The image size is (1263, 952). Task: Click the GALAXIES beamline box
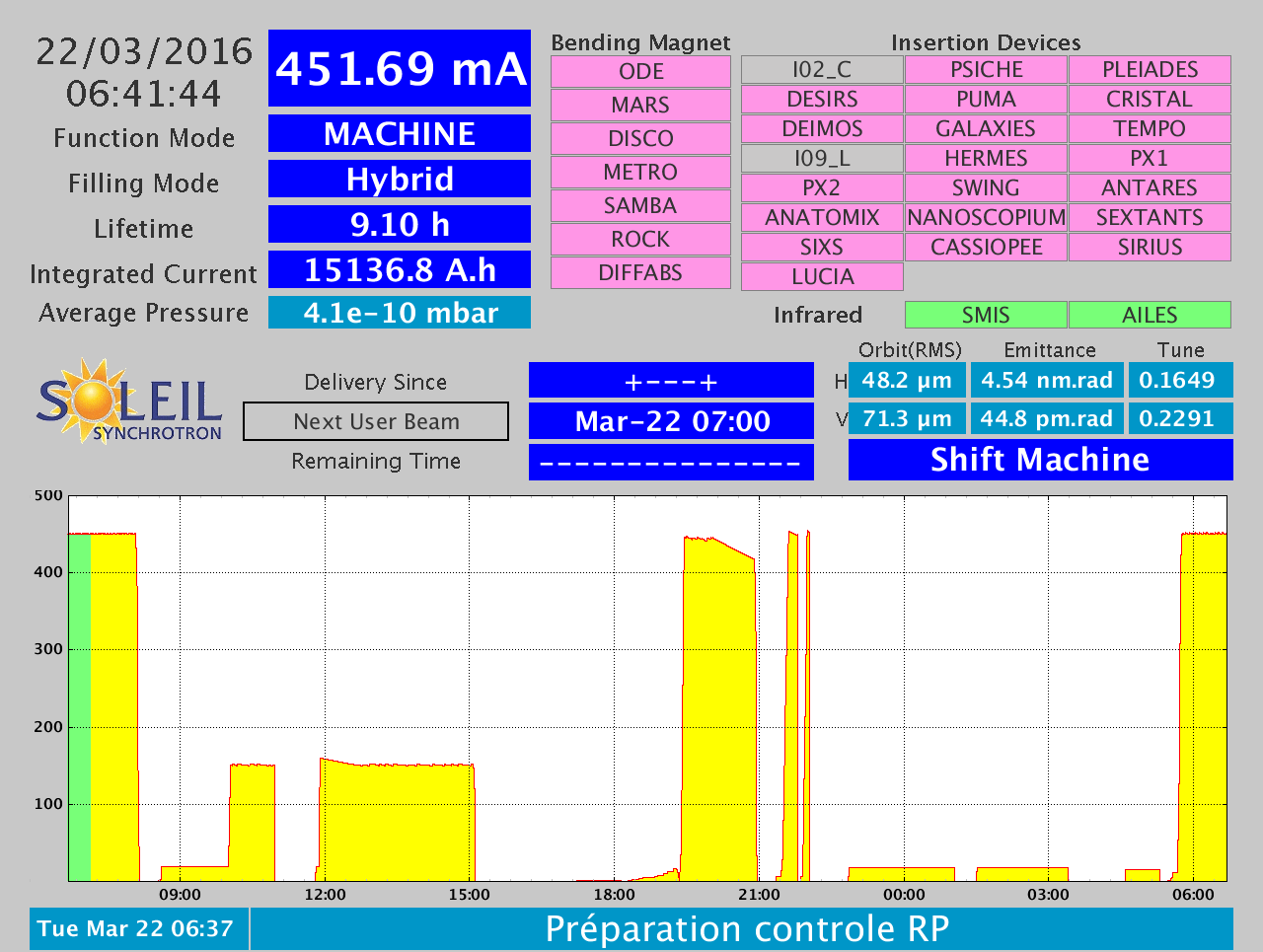(986, 129)
